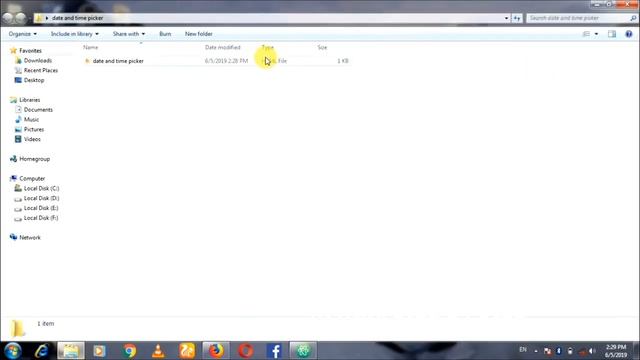Open Recent Places in navigation pane

(x=41, y=70)
